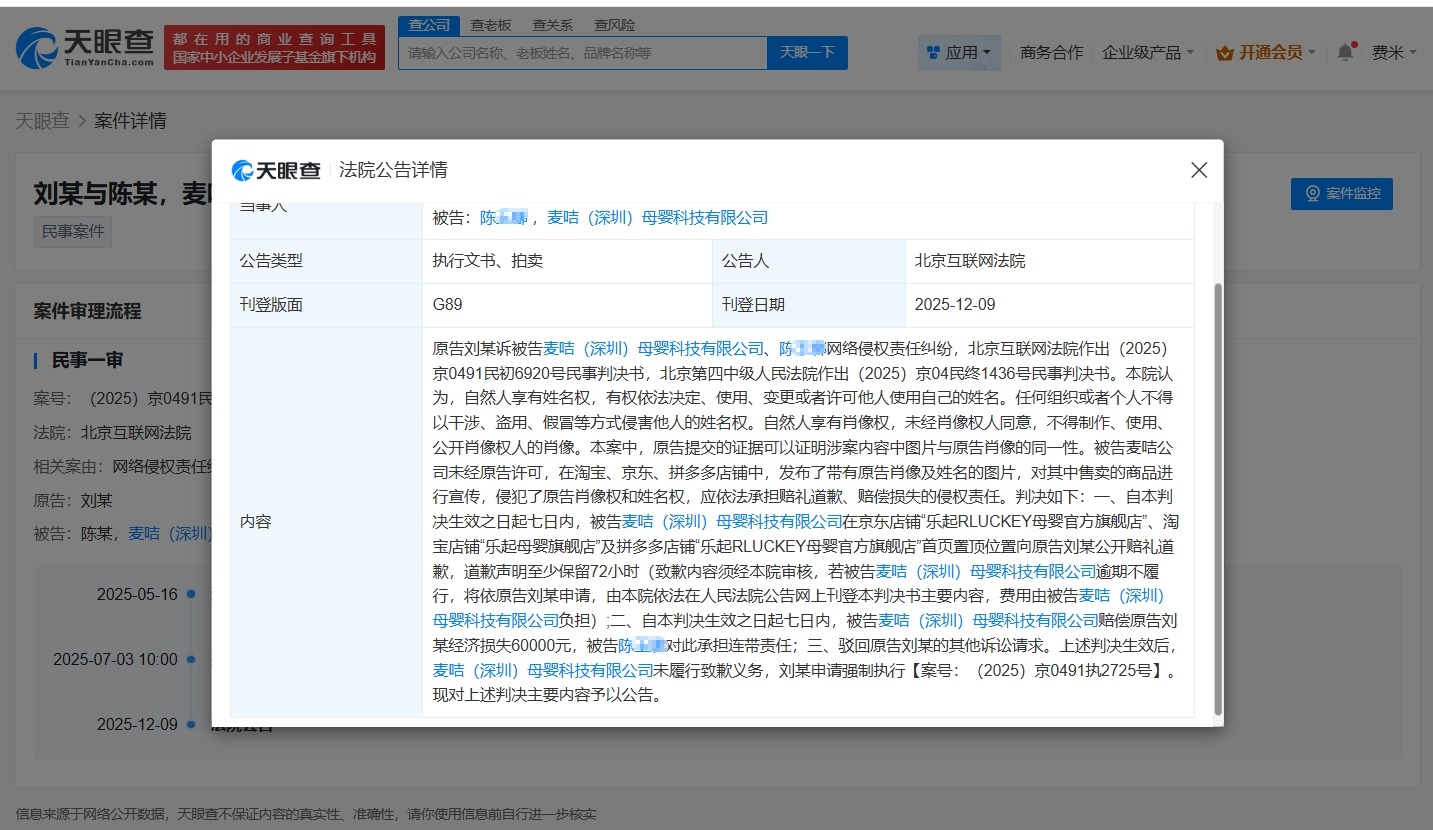Click the 天眼查 logo in top-left corner

82,47
